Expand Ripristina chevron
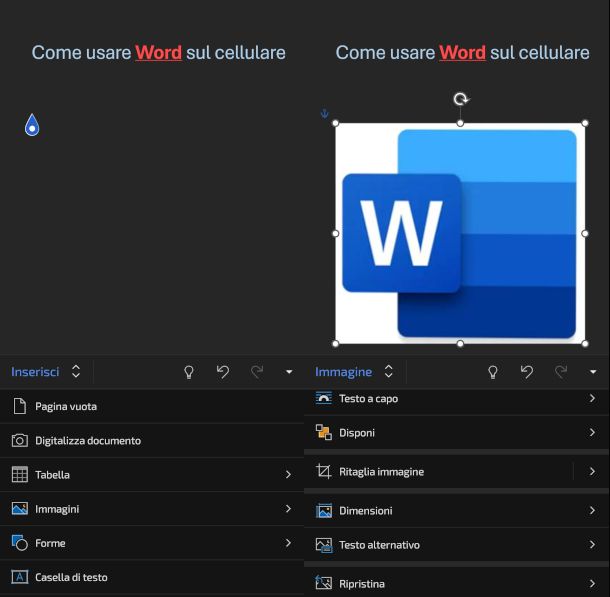This screenshot has width=610, height=597. click(x=592, y=584)
